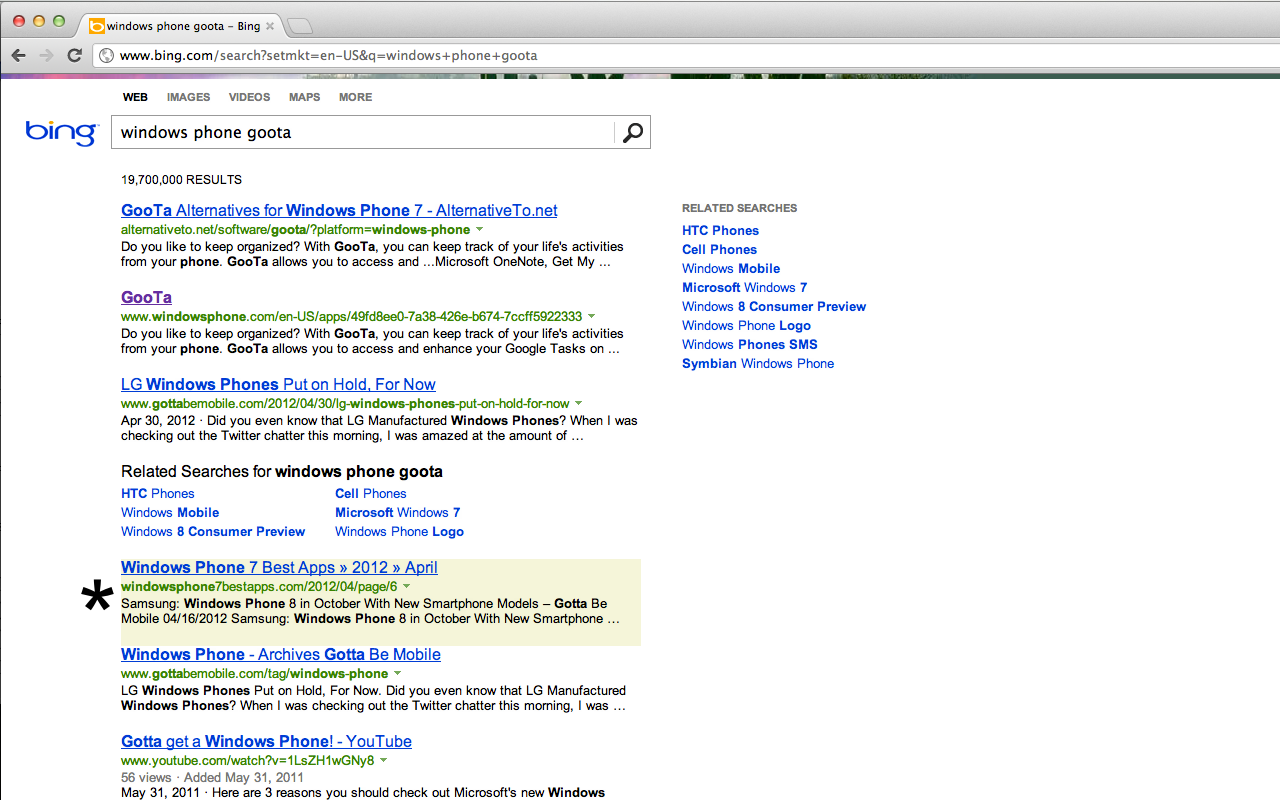The image size is (1280, 800).
Task: Expand the arrow beside the youtube.com URL
Action: click(x=383, y=761)
